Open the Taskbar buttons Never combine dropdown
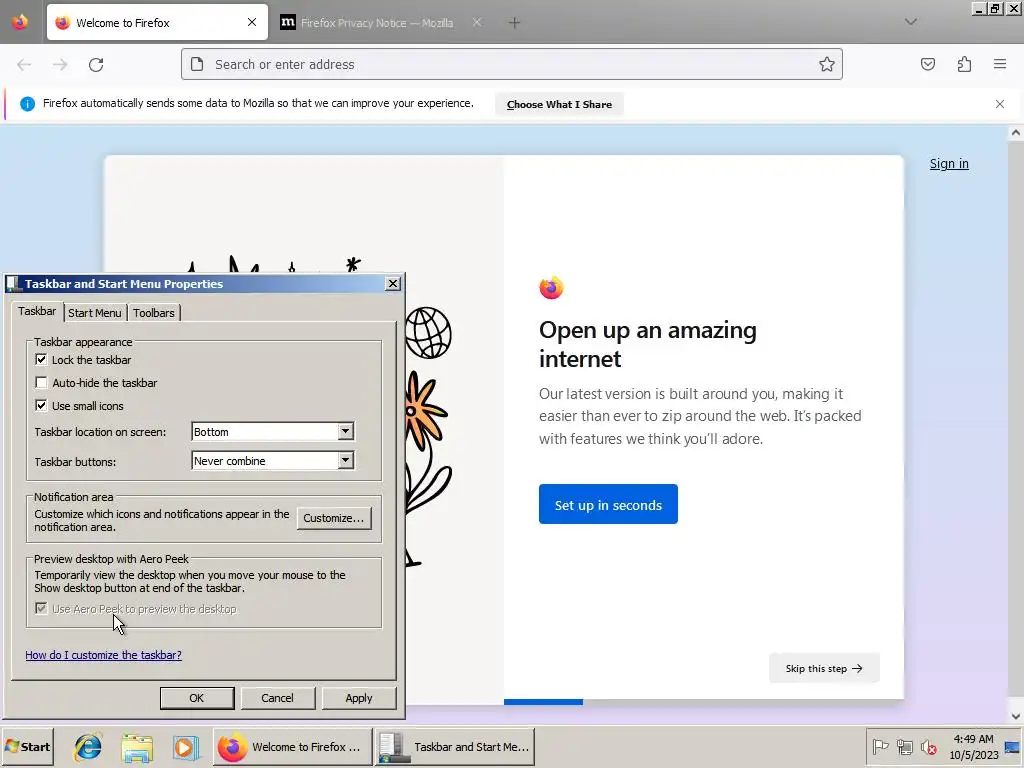1024x768 pixels. click(273, 461)
